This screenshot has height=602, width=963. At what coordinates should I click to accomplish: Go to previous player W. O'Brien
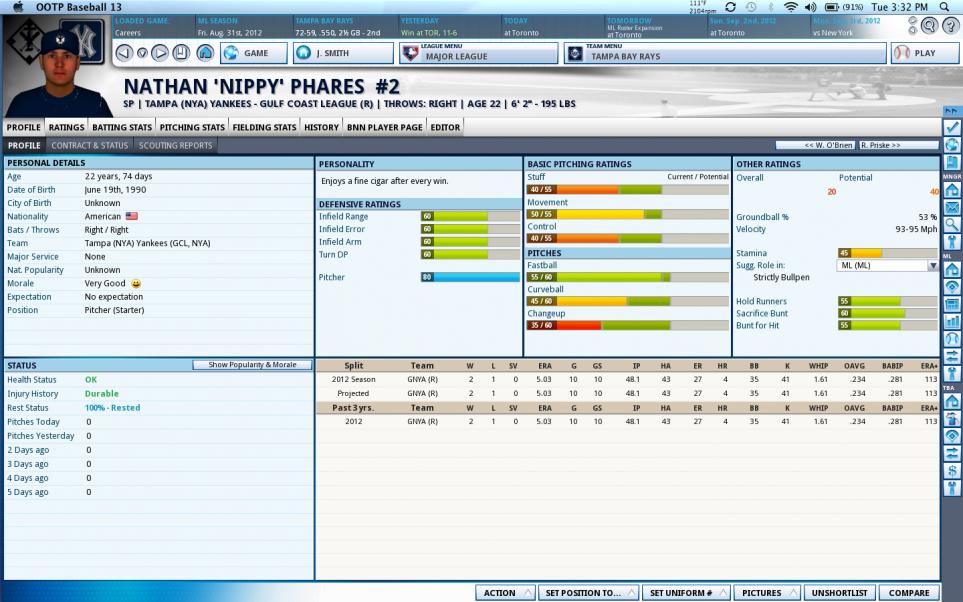(x=816, y=145)
